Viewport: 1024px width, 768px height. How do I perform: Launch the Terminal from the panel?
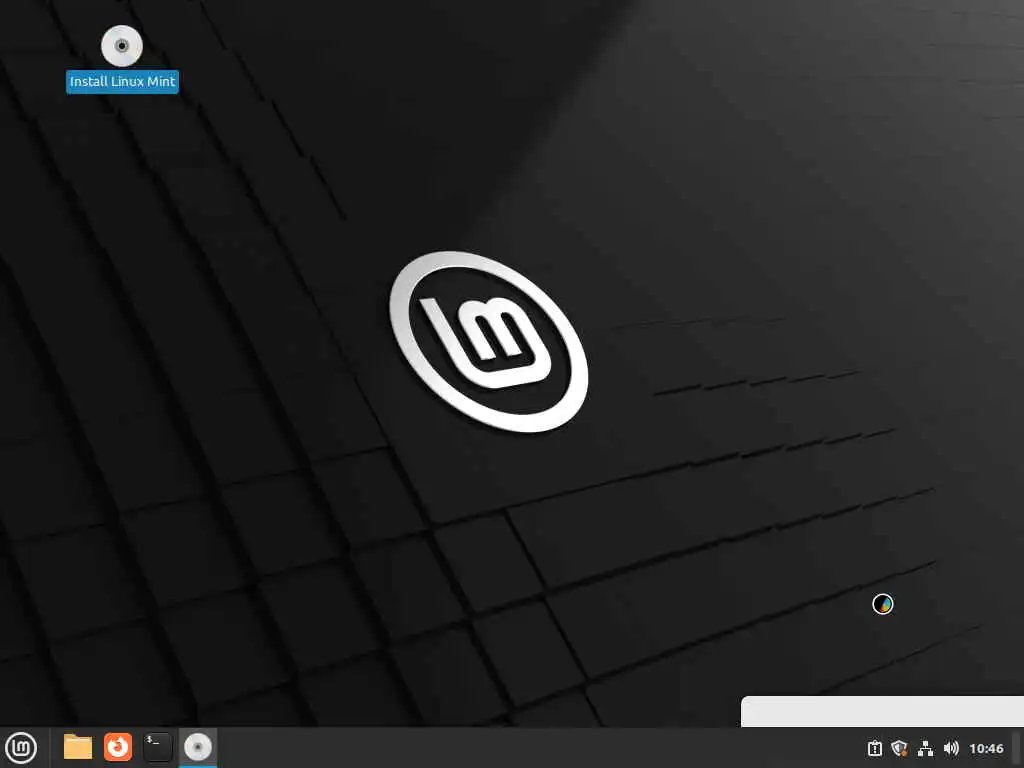[x=157, y=747]
